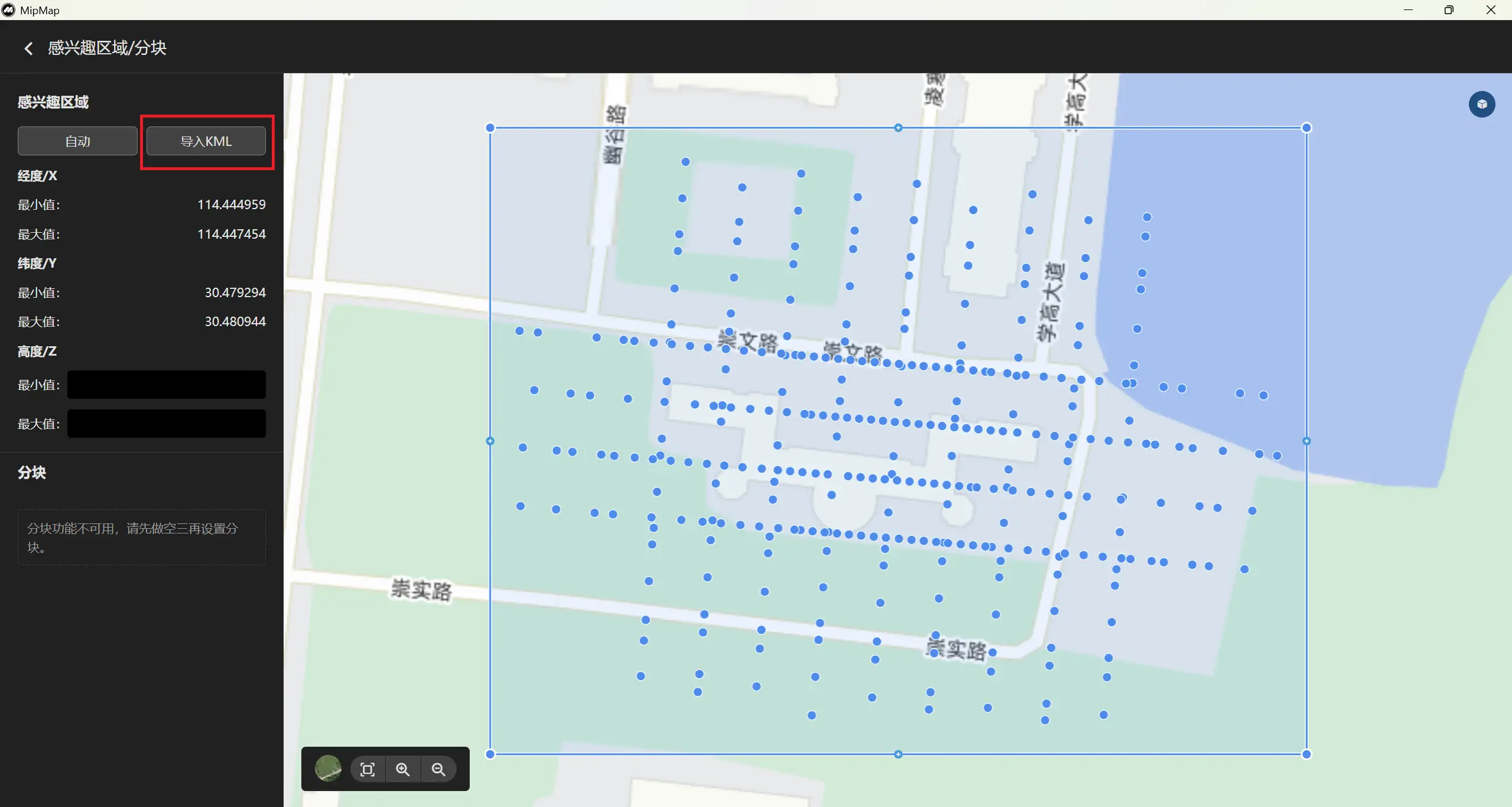Viewport: 1512px width, 807px height.
Task: Click the 高度/Z 最小值 input field
Action: pos(166,385)
